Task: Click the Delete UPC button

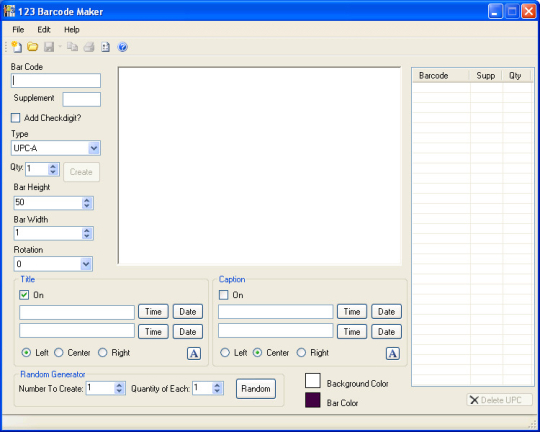Action: point(499,400)
